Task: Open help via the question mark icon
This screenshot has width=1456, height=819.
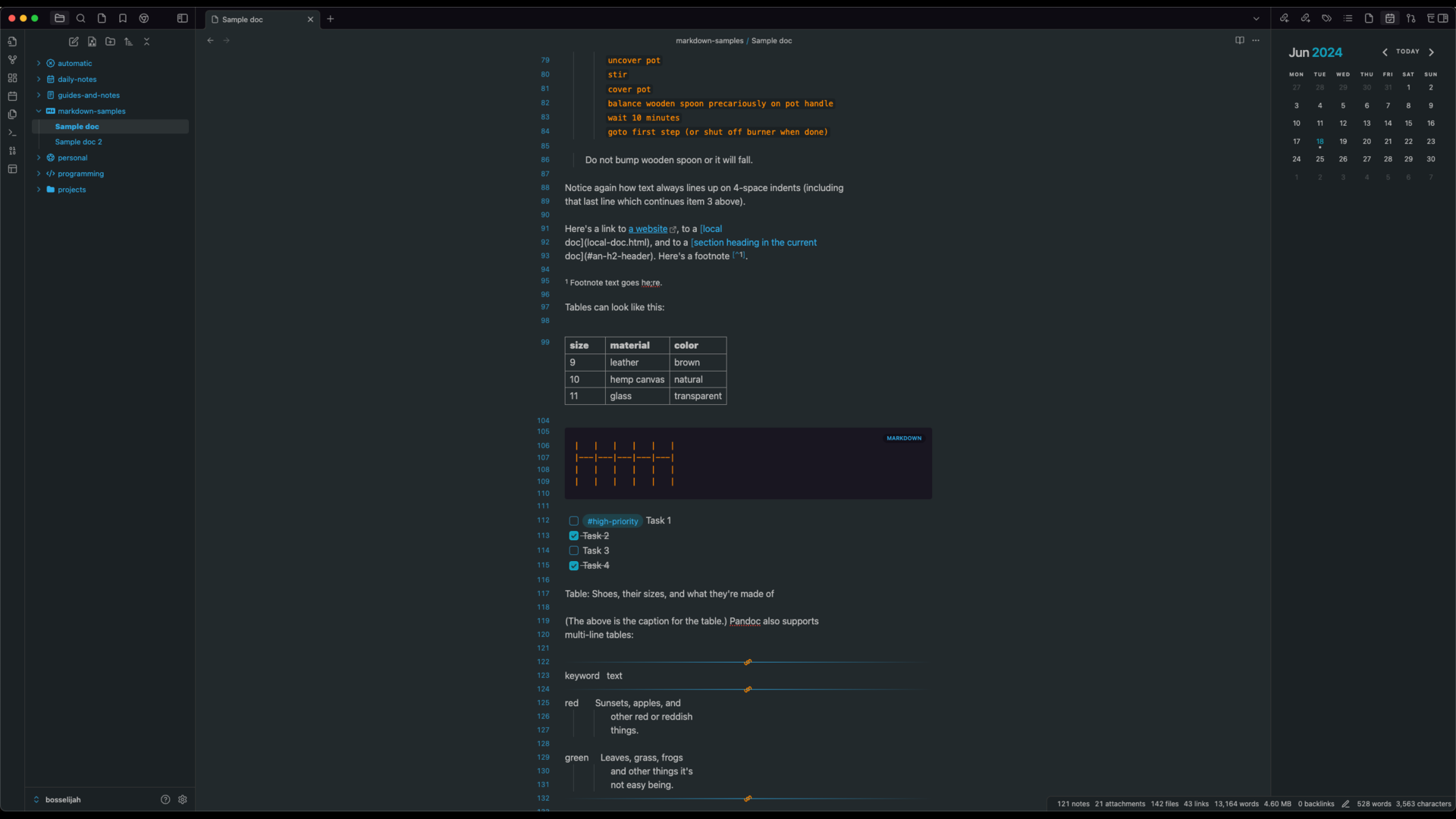Action: (165, 799)
